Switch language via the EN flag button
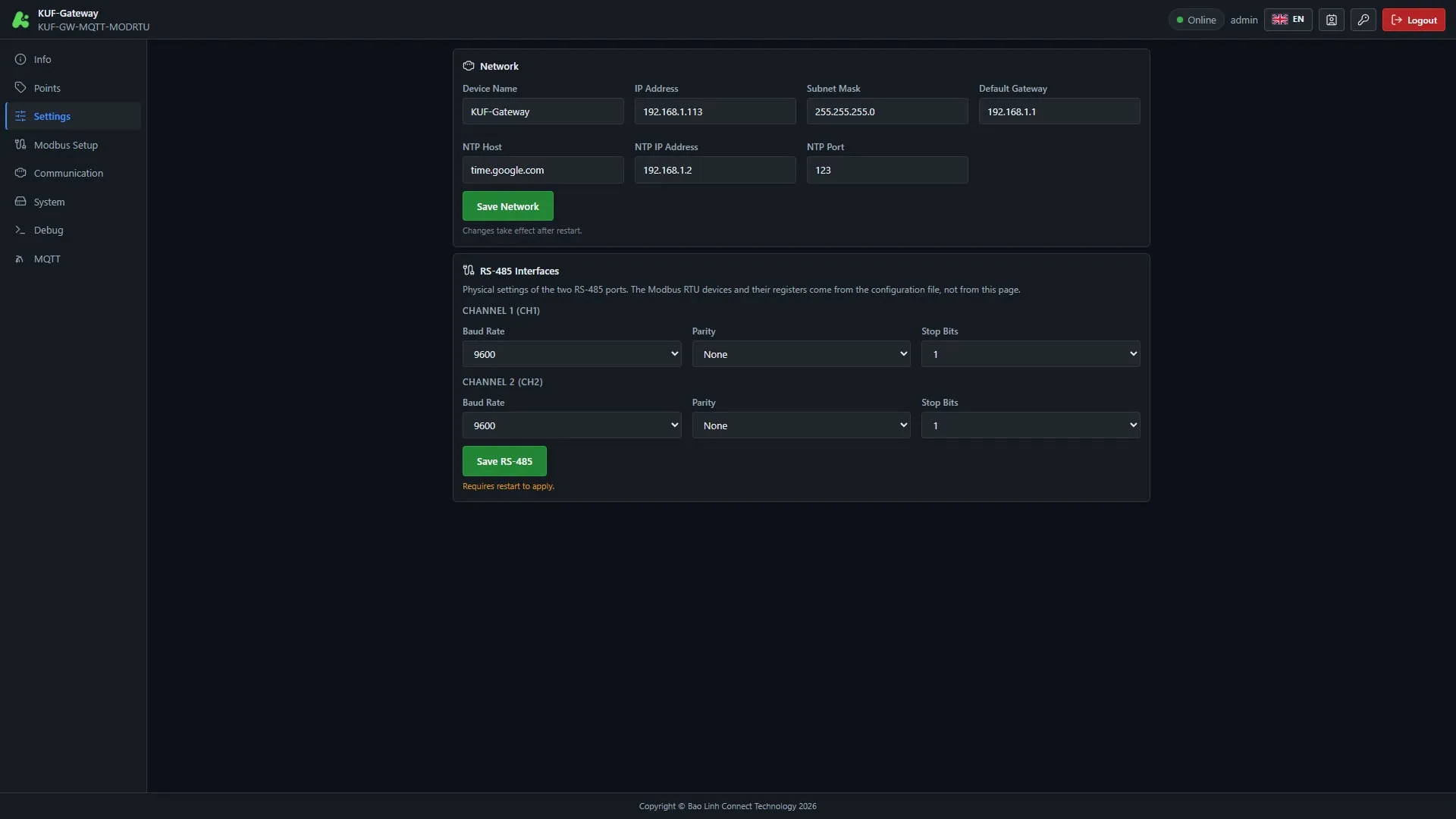 click(x=1288, y=20)
